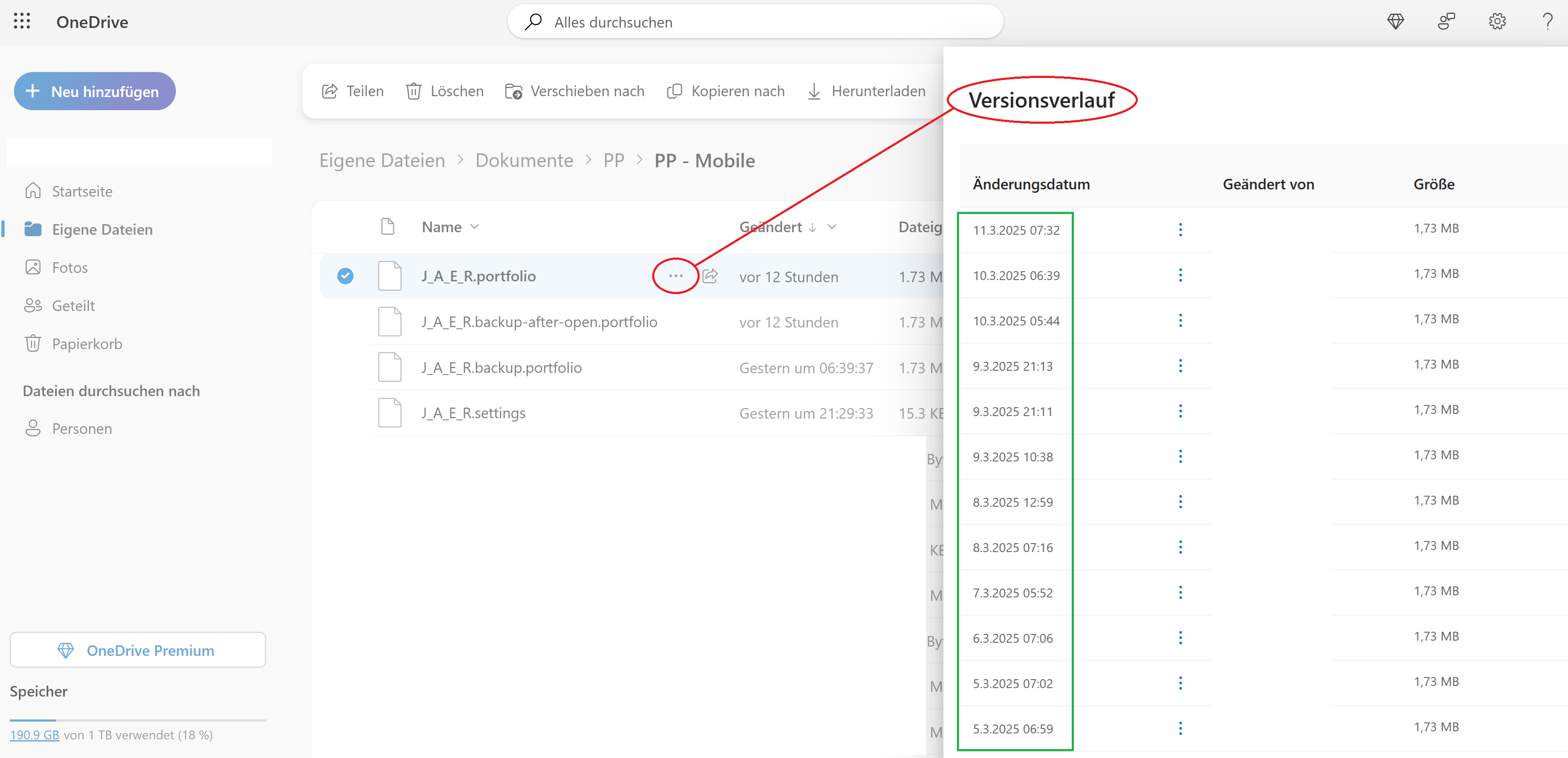
Task: Open Geändert column sort dropdown
Action: [831, 227]
